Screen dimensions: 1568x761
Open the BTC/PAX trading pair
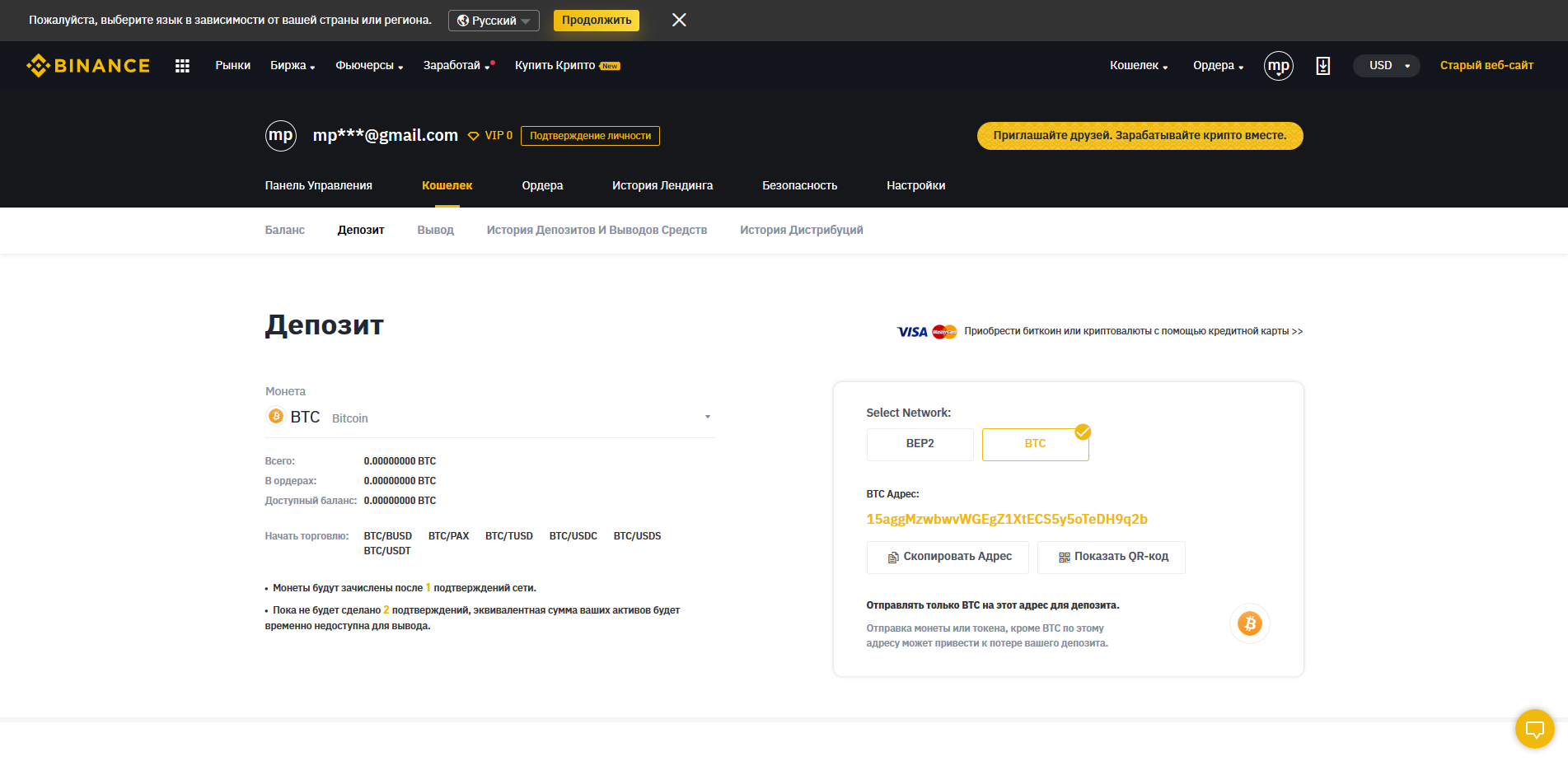tap(448, 537)
